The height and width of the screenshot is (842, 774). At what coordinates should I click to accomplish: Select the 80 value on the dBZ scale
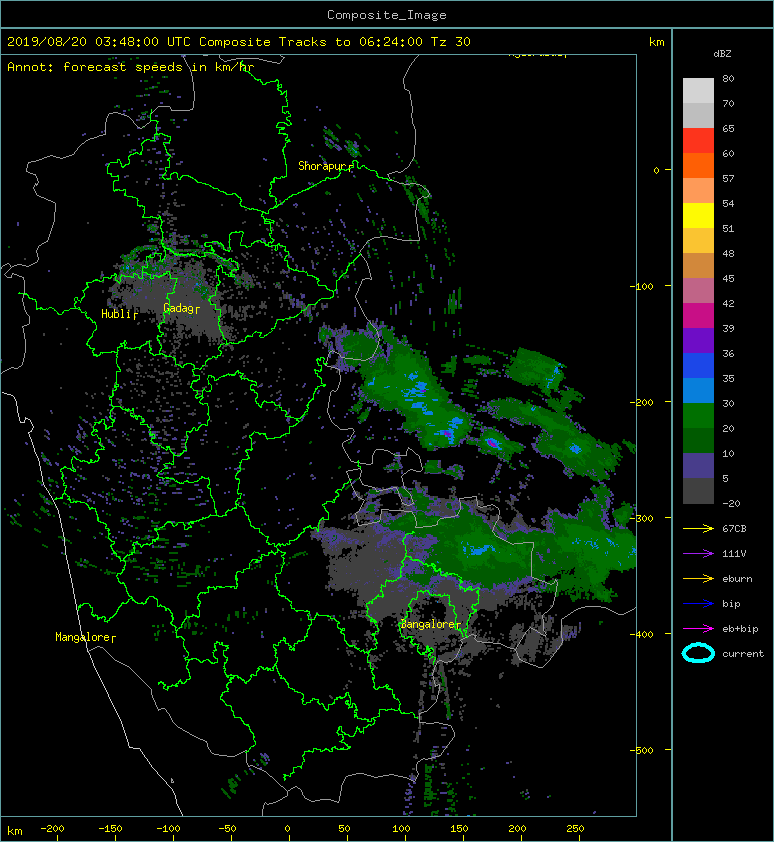(728, 78)
